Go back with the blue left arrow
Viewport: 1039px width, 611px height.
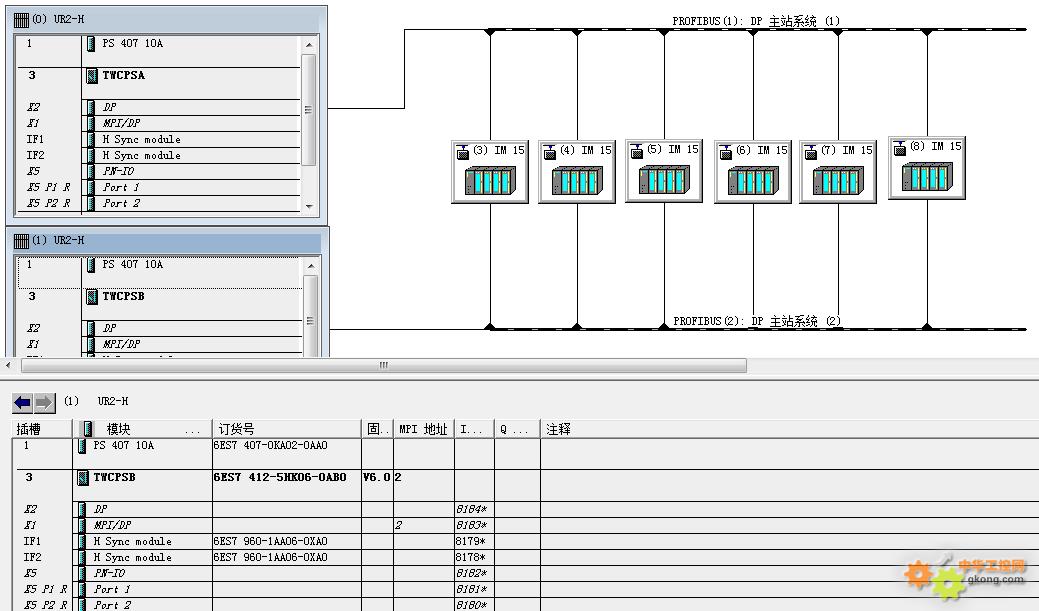click(x=23, y=402)
